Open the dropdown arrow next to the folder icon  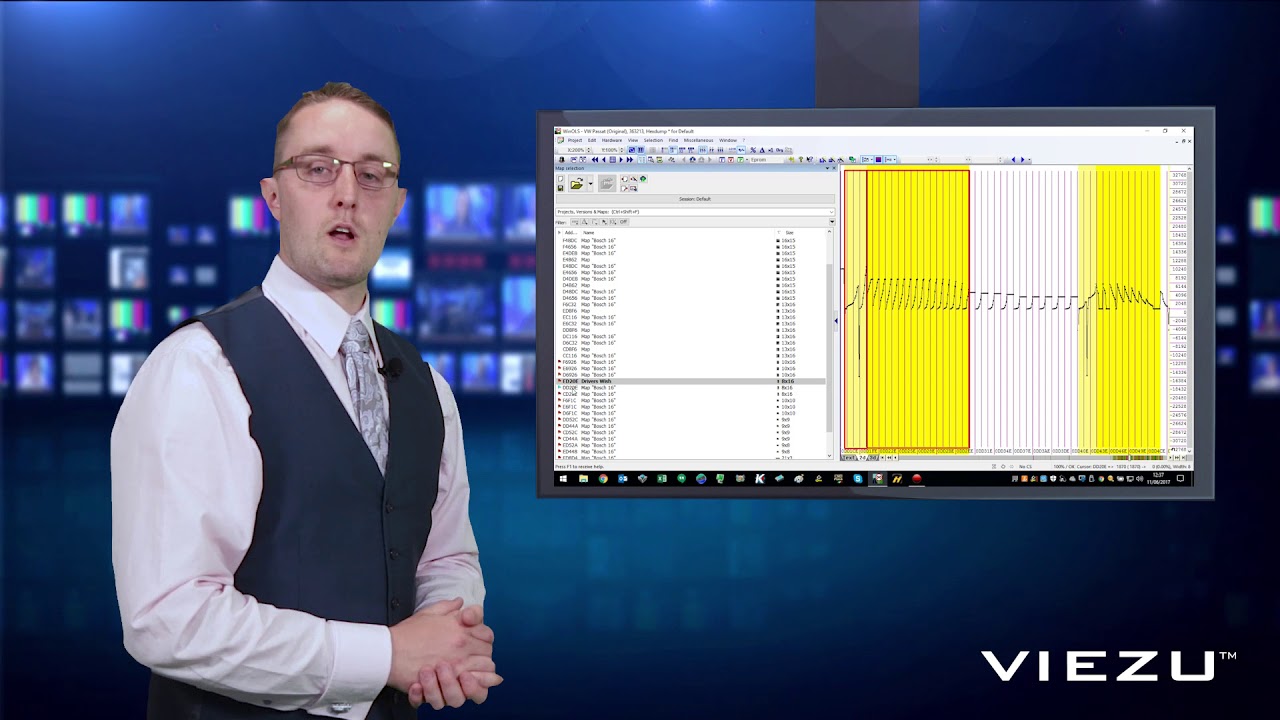click(x=590, y=184)
